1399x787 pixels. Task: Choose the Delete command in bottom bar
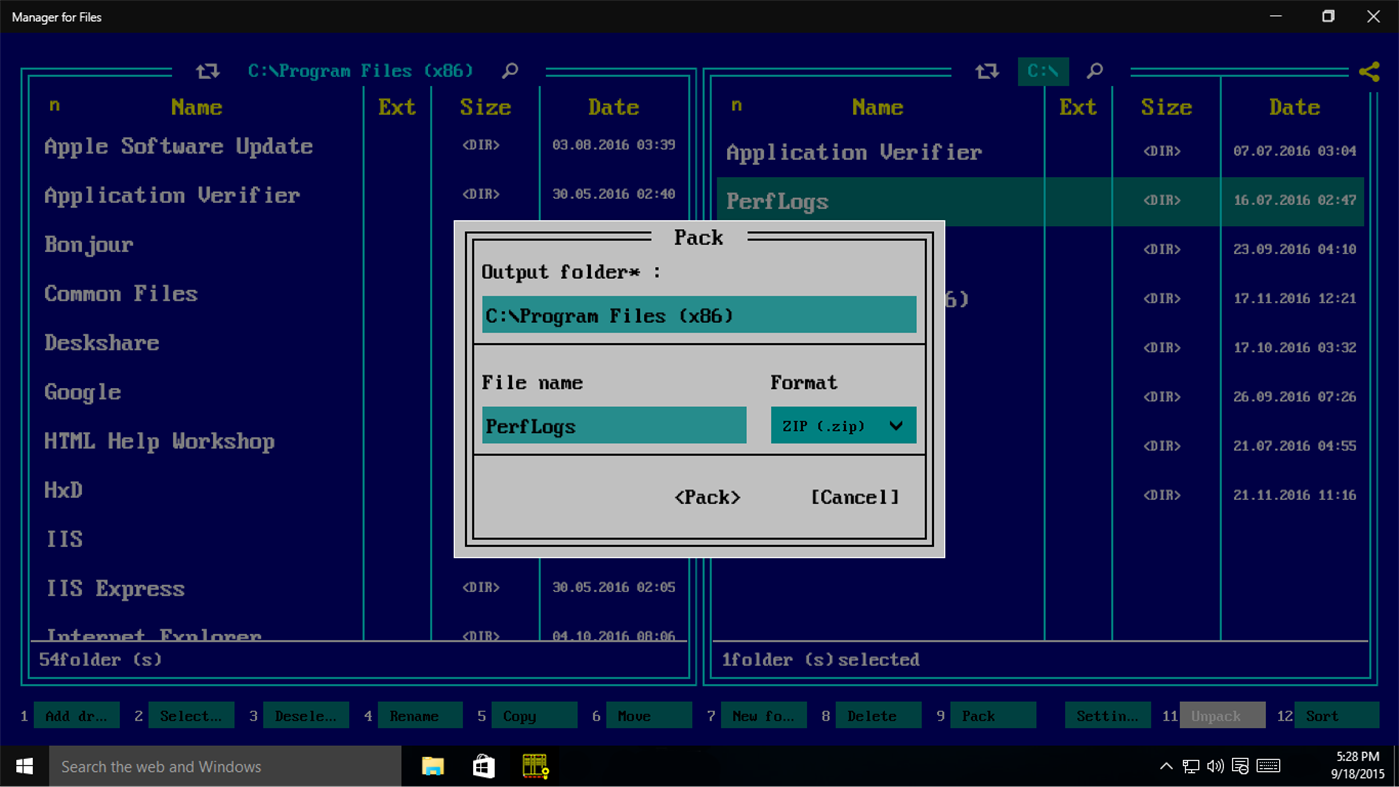click(x=878, y=716)
